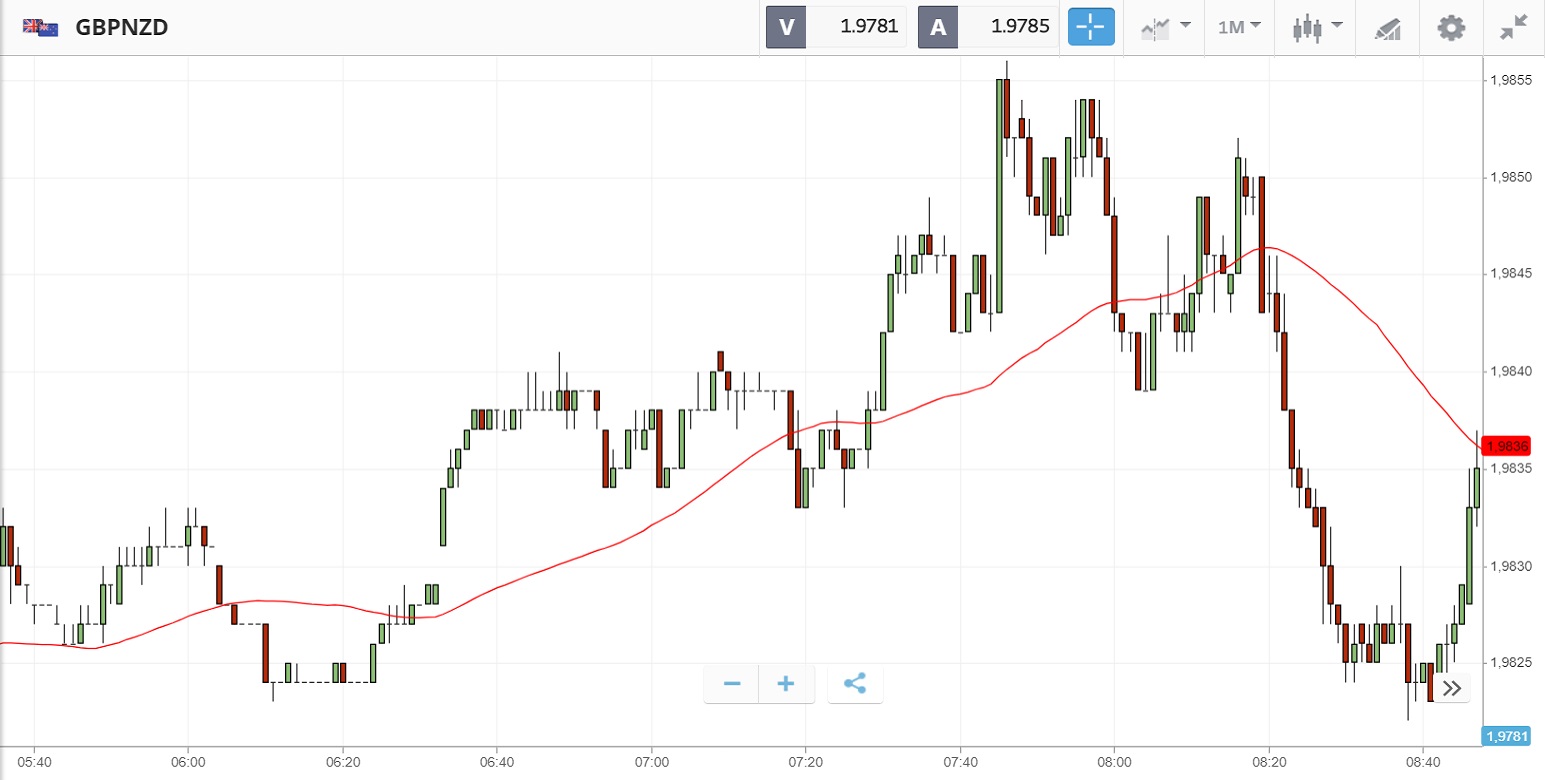Collapse the chart with shrink arrows

[x=1514, y=27]
